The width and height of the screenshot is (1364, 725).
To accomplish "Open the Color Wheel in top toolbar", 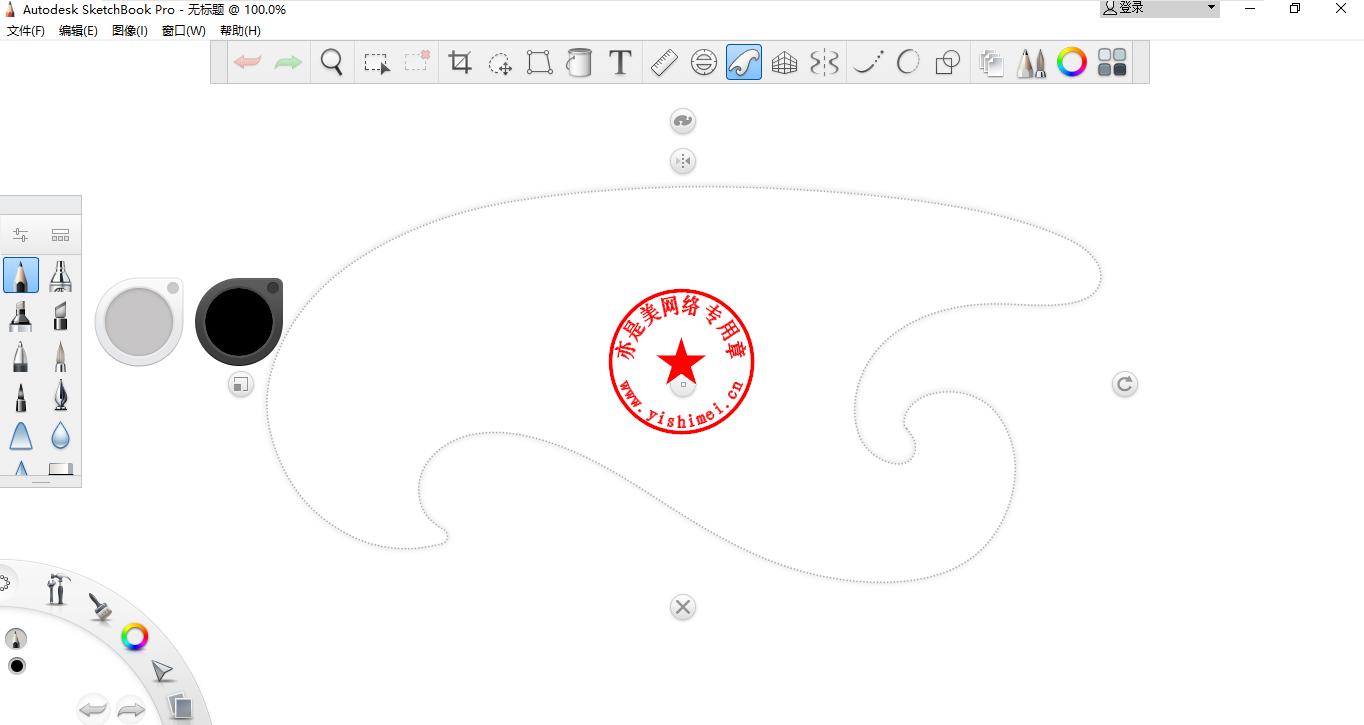I will [x=1072, y=62].
